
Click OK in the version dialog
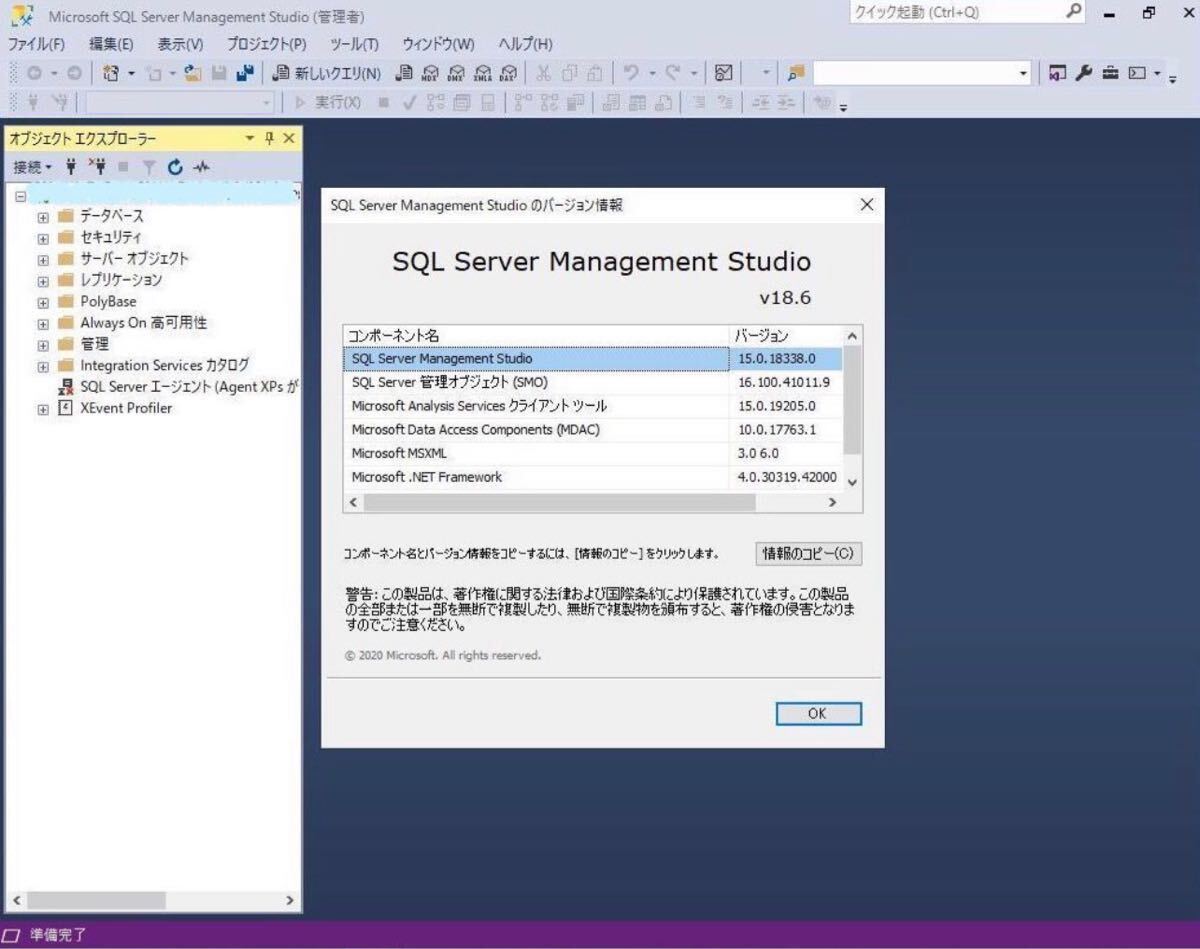tap(818, 713)
